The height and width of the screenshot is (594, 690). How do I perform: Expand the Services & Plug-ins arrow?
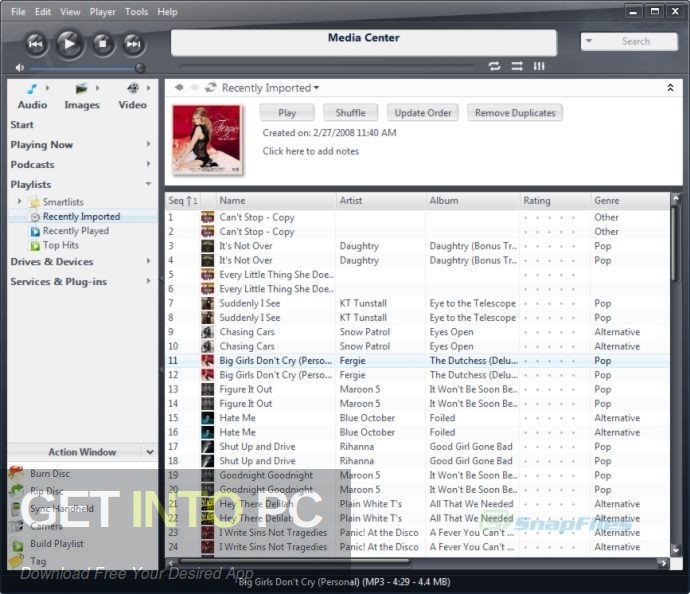[x=149, y=281]
